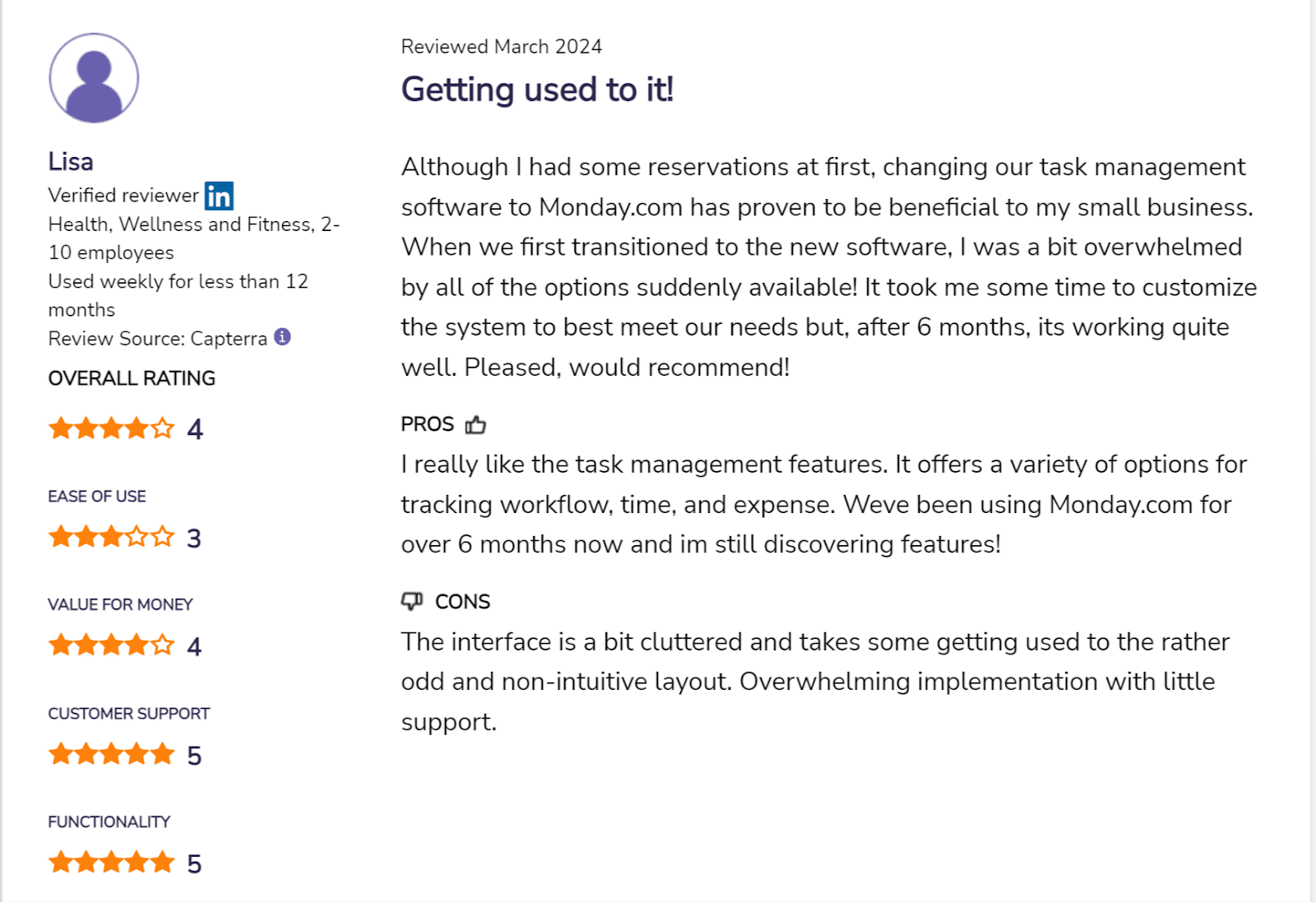The height and width of the screenshot is (902, 1316).
Task: Click Lisa's profile avatar icon
Action: pyautogui.click(x=94, y=78)
